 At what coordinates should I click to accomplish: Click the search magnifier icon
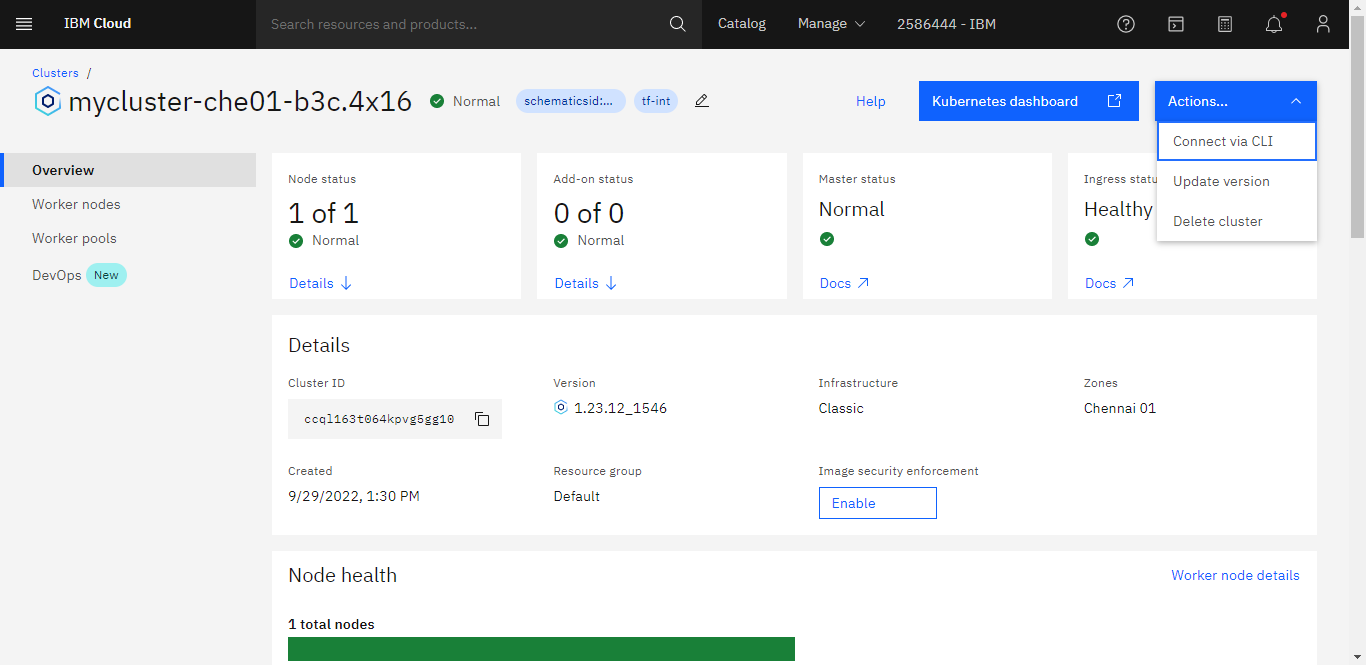point(677,24)
